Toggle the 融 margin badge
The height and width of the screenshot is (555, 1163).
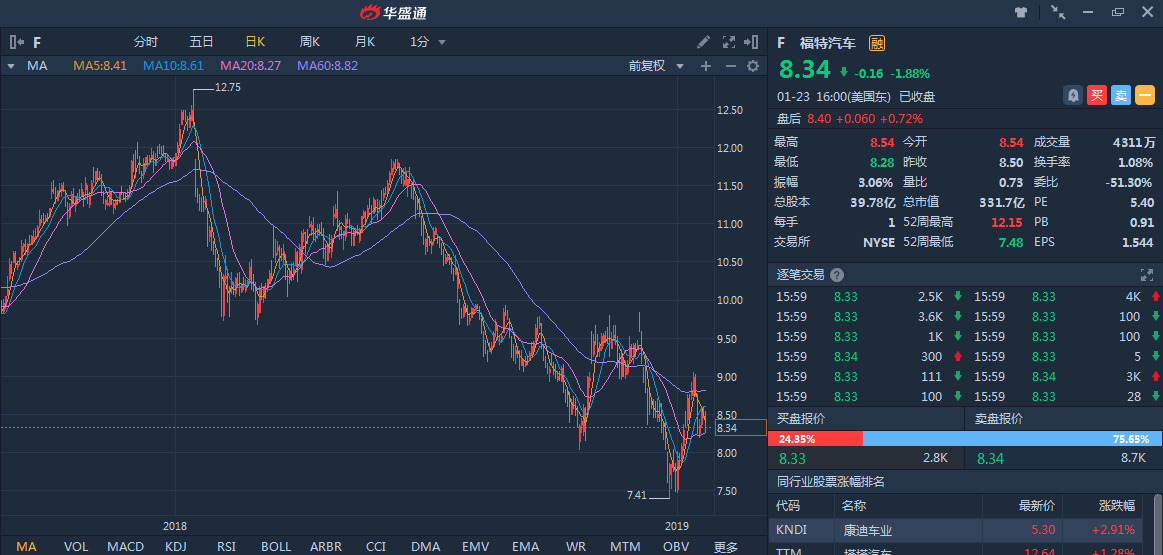[877, 43]
